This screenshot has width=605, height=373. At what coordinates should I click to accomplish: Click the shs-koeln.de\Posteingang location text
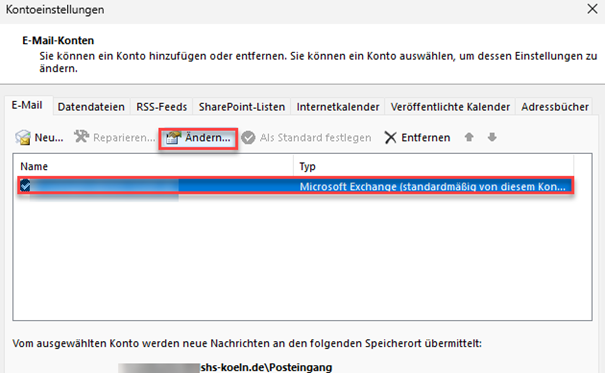pos(266,367)
